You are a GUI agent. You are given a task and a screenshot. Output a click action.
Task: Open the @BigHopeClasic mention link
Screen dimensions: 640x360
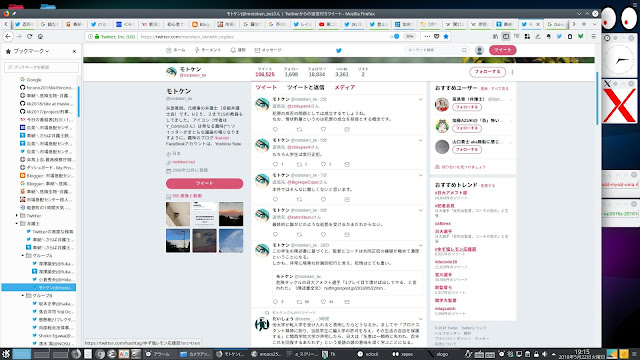pyautogui.click(x=304, y=182)
